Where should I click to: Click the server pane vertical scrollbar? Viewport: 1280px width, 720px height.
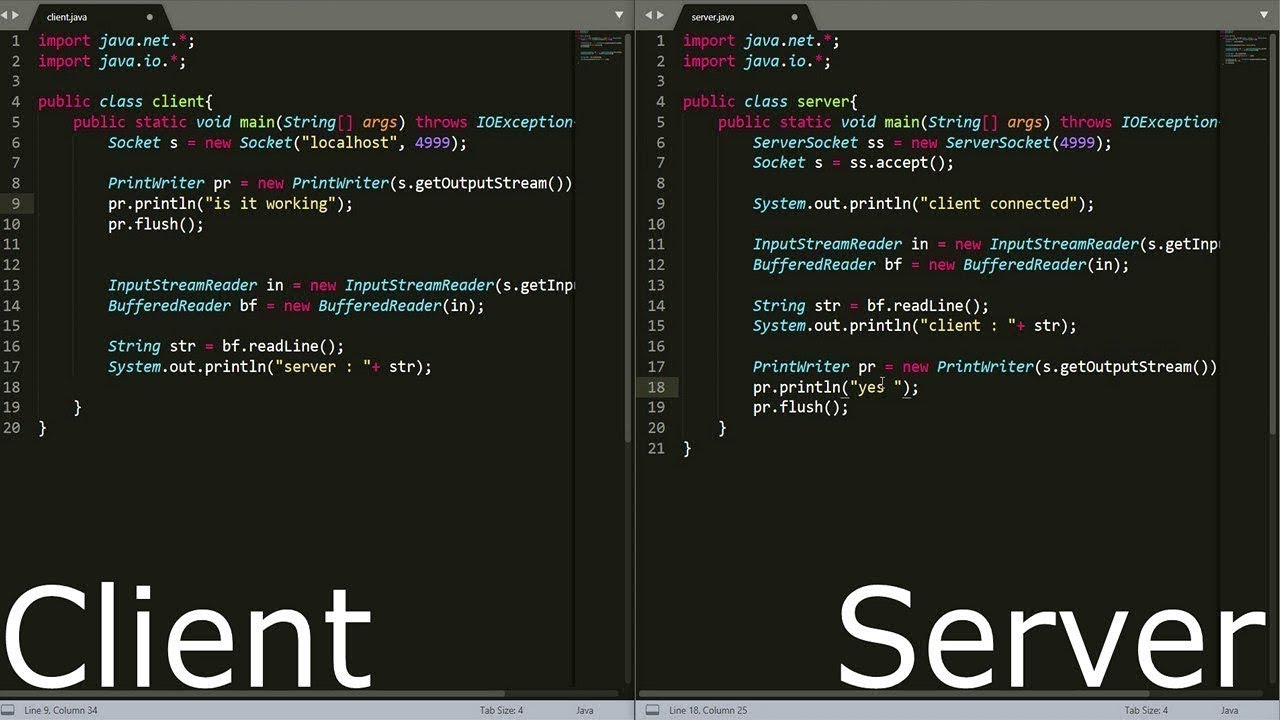click(1273, 235)
